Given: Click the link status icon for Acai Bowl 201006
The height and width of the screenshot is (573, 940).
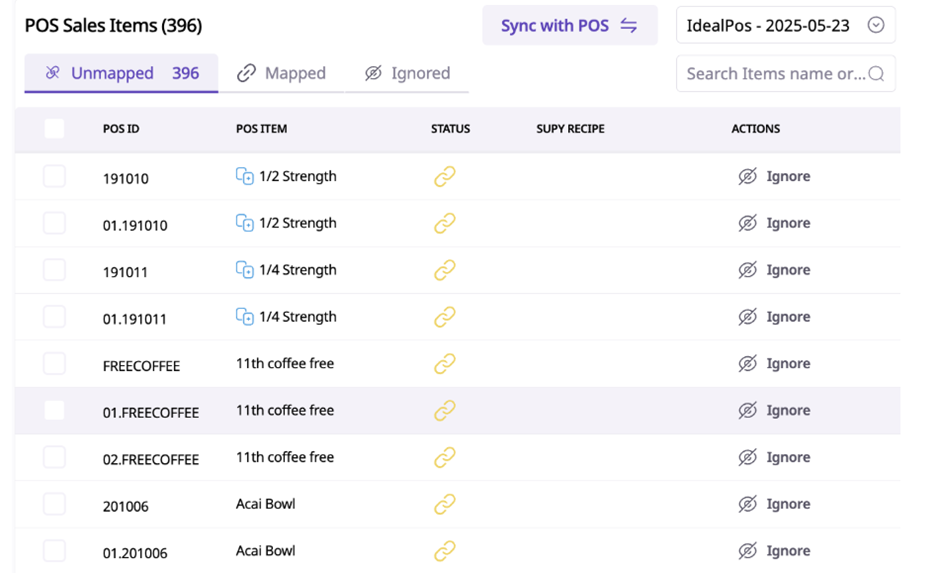Looking at the screenshot, I should click(x=445, y=504).
